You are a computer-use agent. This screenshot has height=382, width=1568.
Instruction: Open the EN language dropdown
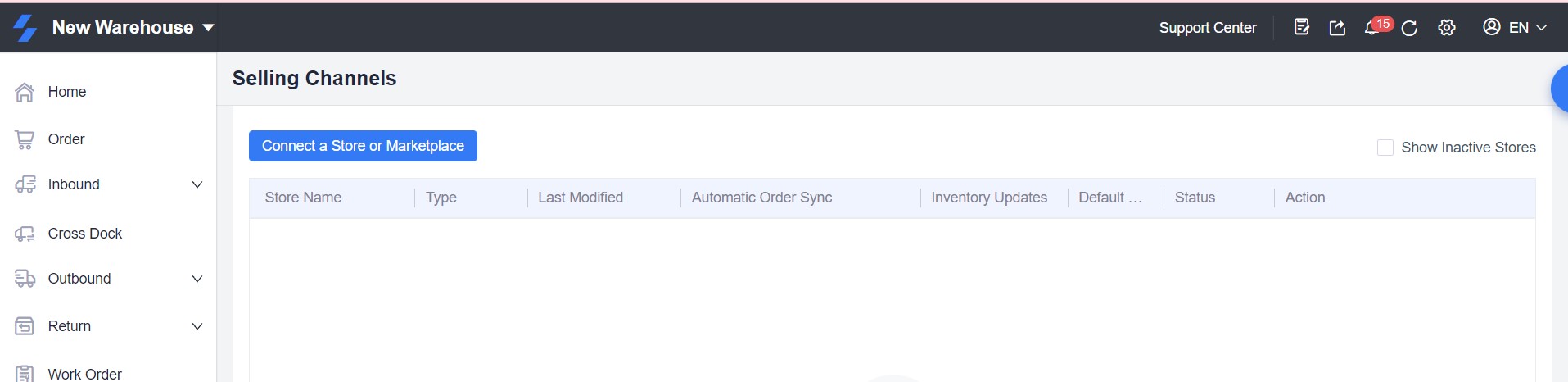pos(1528,27)
